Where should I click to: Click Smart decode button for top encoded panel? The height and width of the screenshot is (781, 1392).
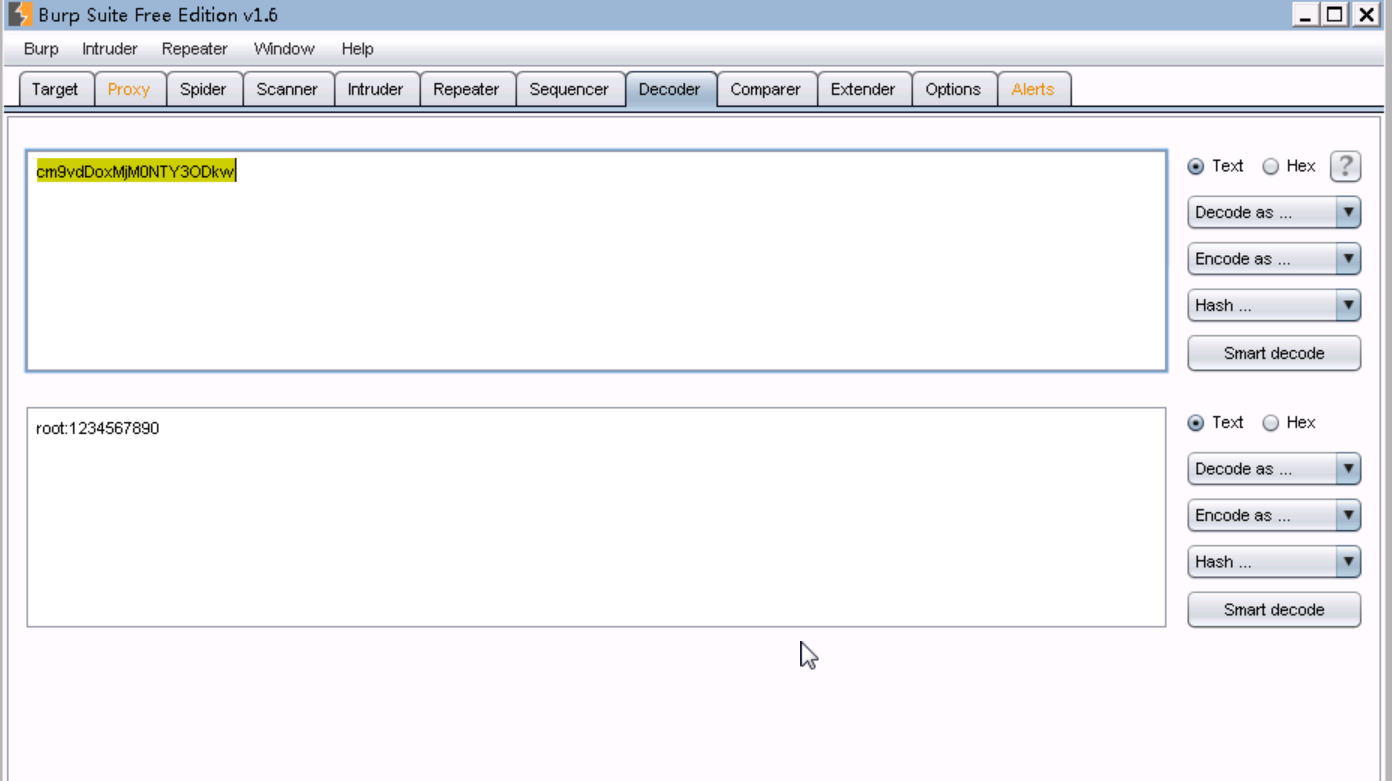pyautogui.click(x=1274, y=353)
